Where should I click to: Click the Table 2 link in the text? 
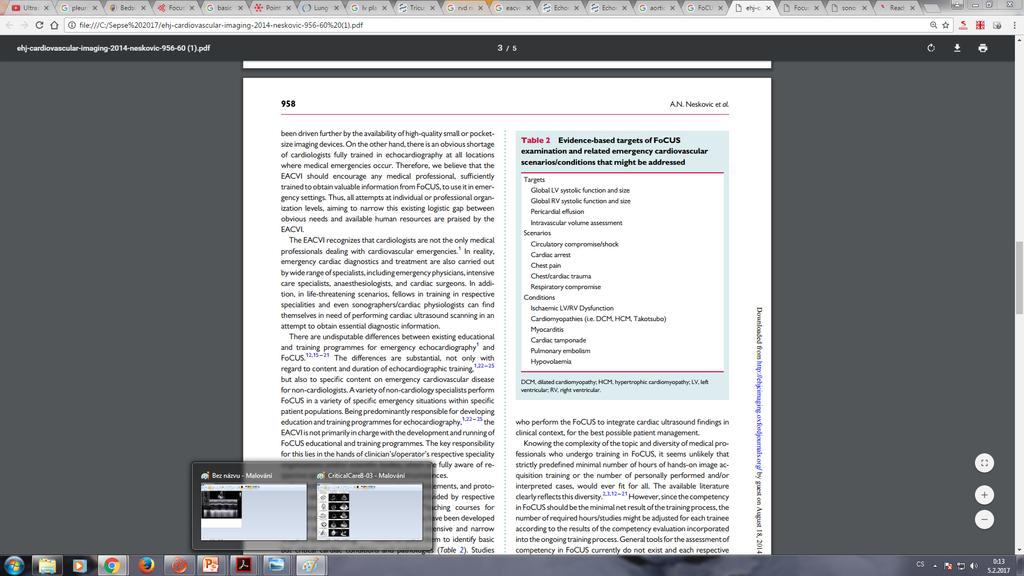tap(451, 550)
